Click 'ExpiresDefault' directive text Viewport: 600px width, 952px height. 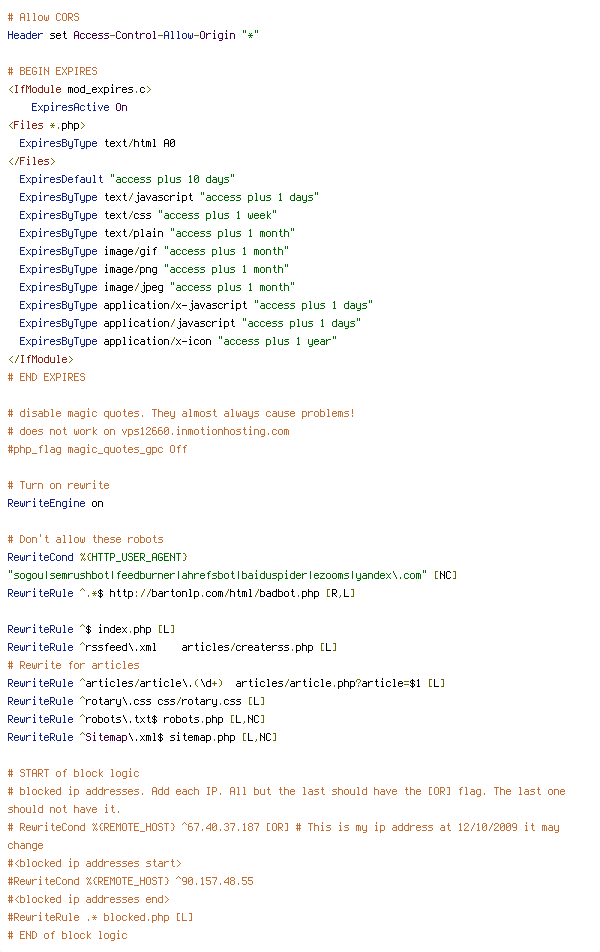click(x=61, y=179)
